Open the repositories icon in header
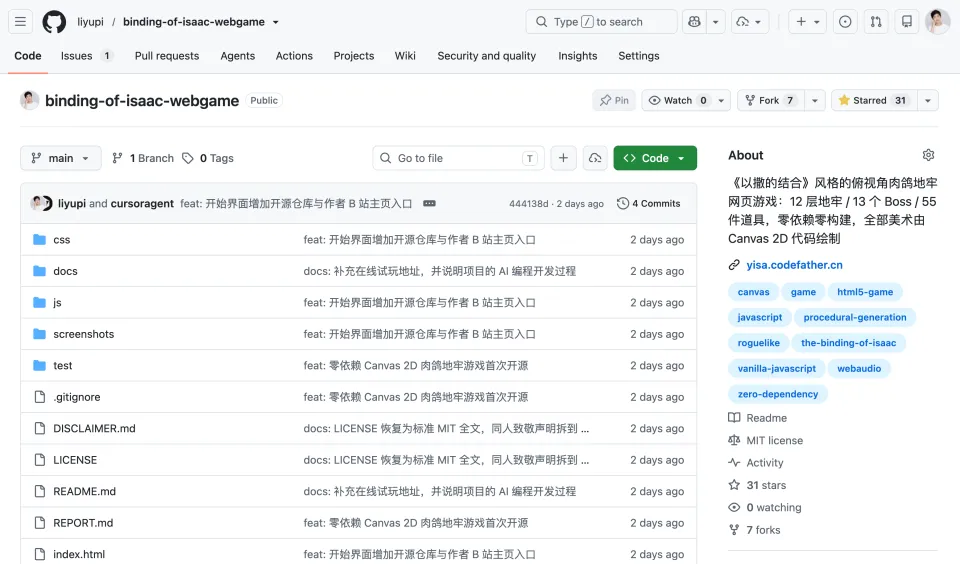 coord(907,22)
